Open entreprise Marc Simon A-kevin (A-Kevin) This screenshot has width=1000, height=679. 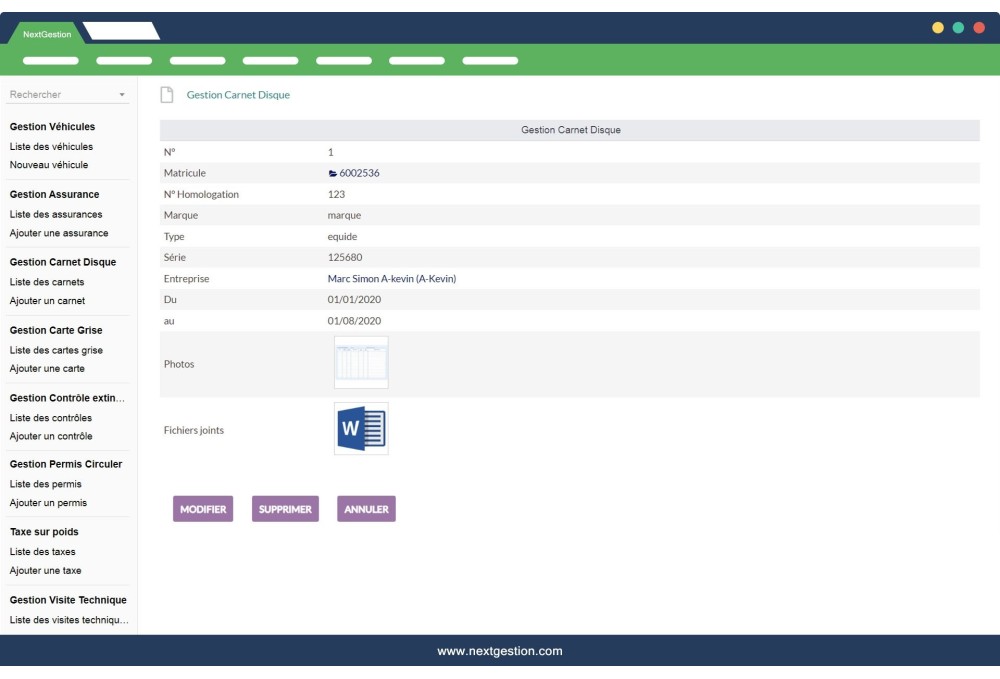point(390,278)
